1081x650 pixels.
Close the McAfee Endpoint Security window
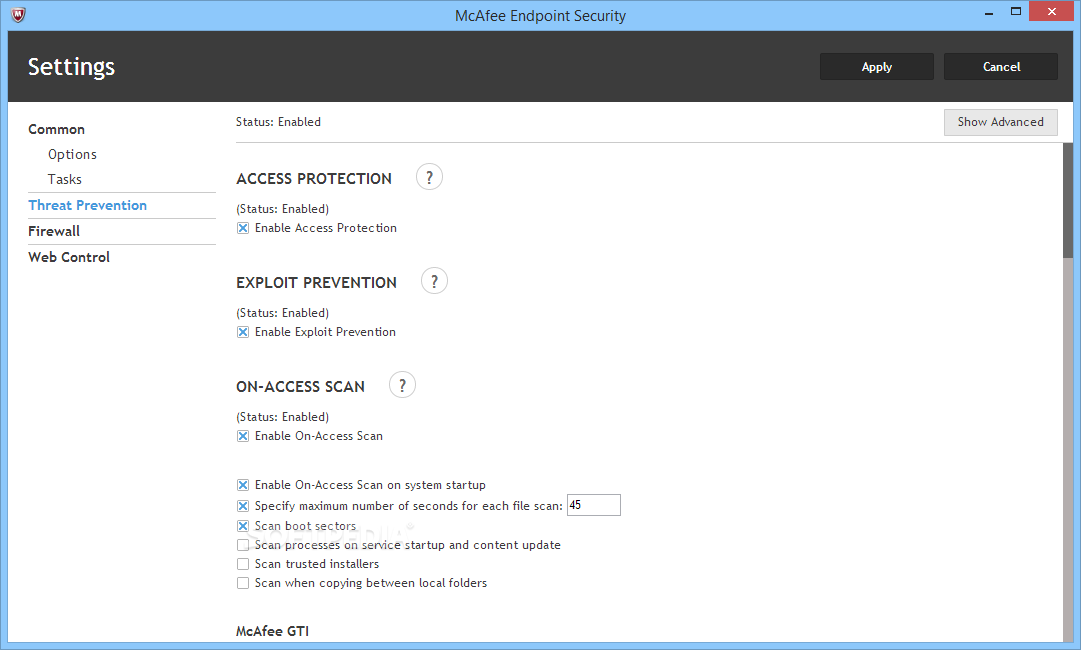pos(1051,12)
